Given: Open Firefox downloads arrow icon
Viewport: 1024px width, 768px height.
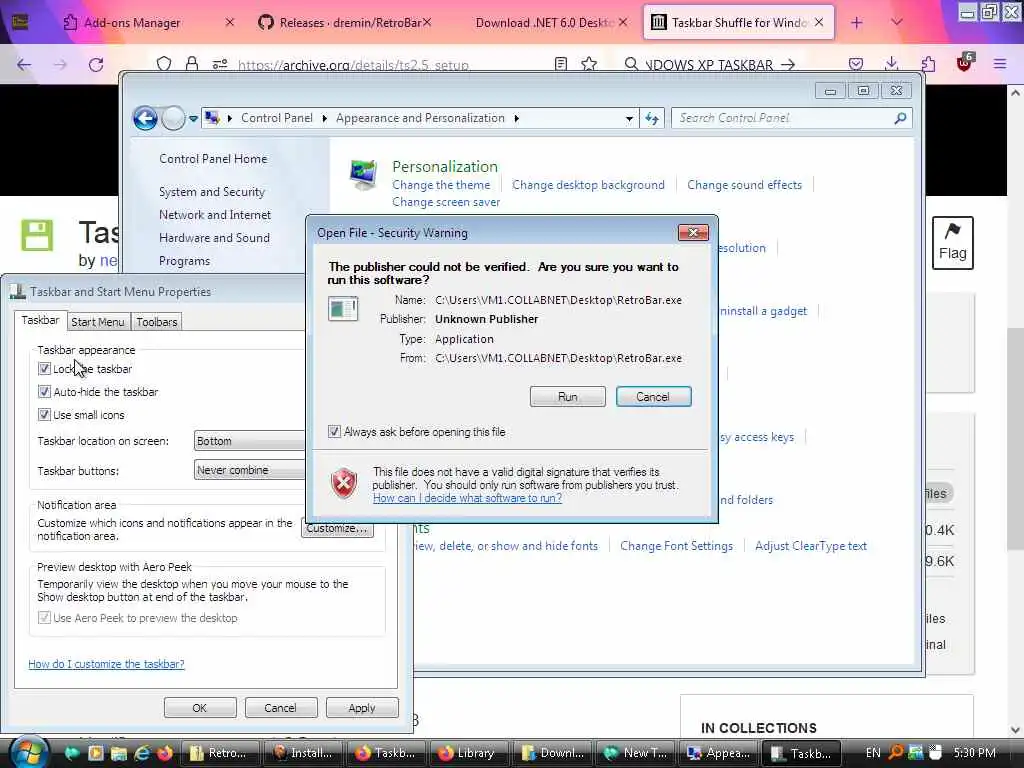Looking at the screenshot, I should click(x=891, y=64).
